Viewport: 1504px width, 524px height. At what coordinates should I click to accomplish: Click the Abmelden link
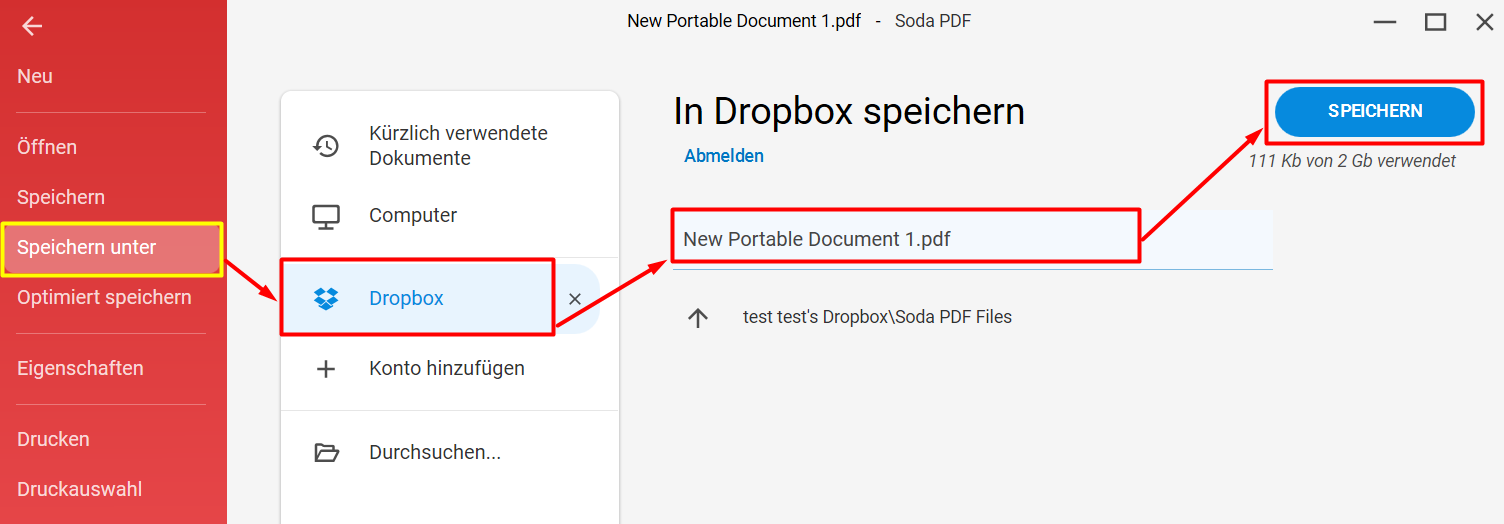(x=724, y=156)
